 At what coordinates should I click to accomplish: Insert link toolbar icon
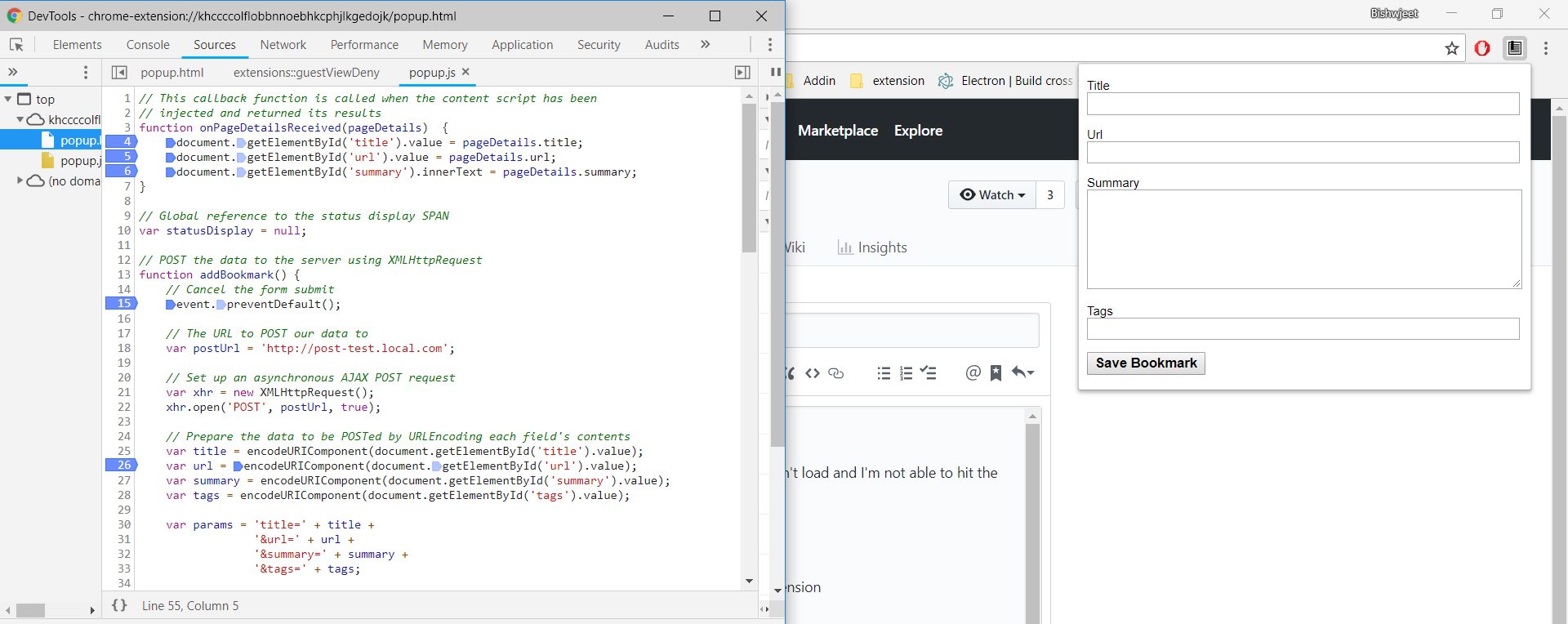point(835,373)
